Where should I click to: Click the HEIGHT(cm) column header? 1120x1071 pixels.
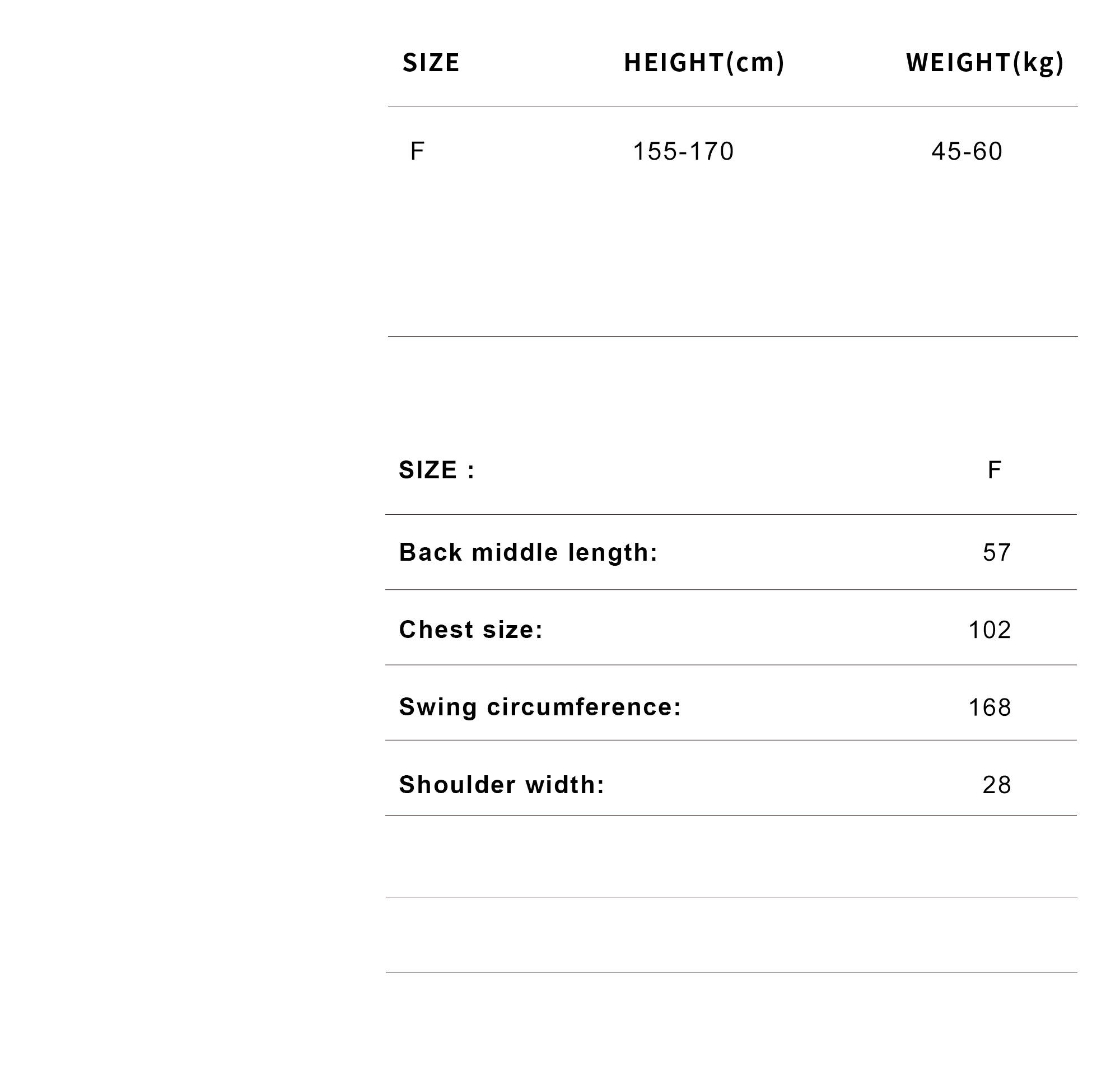(704, 63)
